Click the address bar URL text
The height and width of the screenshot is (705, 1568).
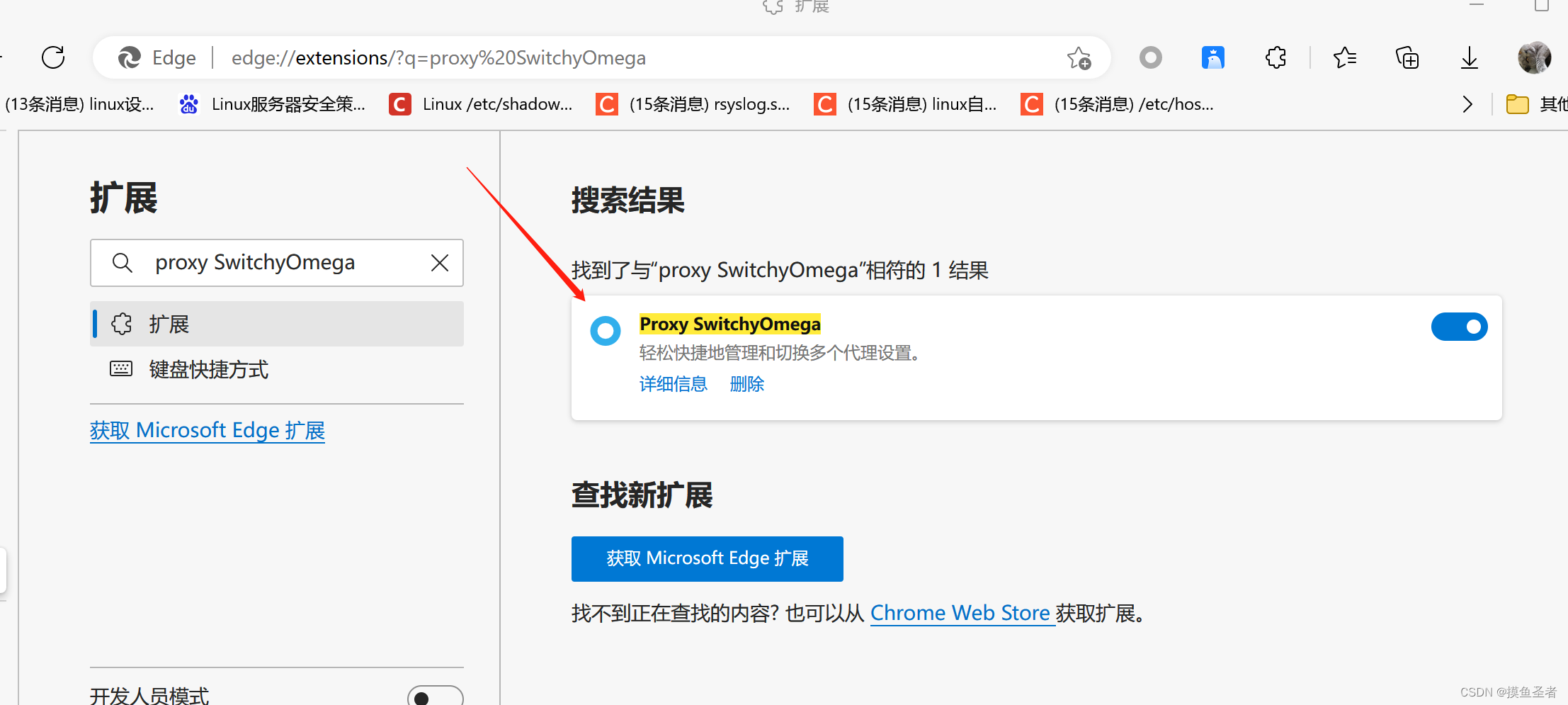click(438, 57)
